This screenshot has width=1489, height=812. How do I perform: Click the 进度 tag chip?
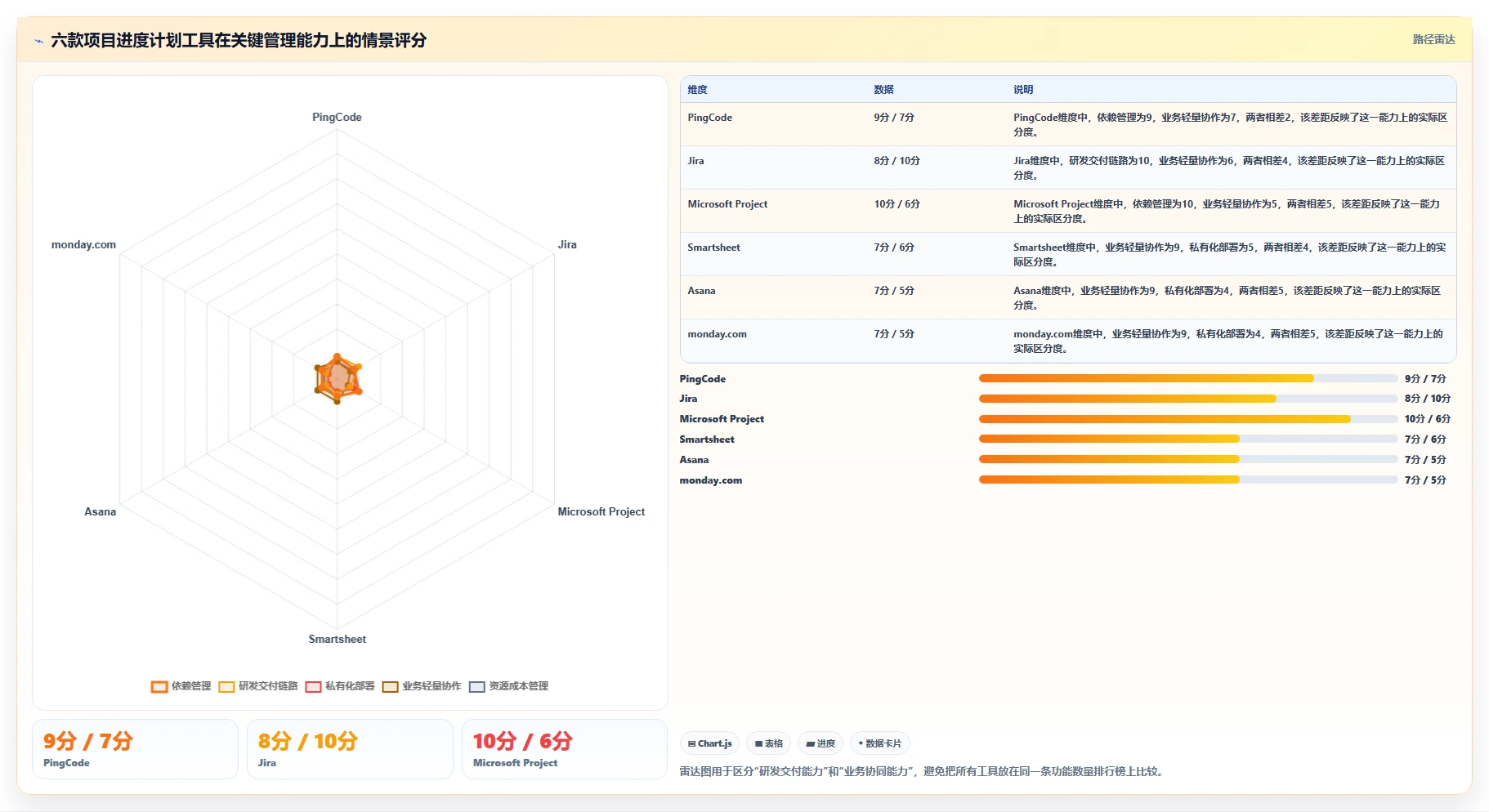tap(821, 743)
